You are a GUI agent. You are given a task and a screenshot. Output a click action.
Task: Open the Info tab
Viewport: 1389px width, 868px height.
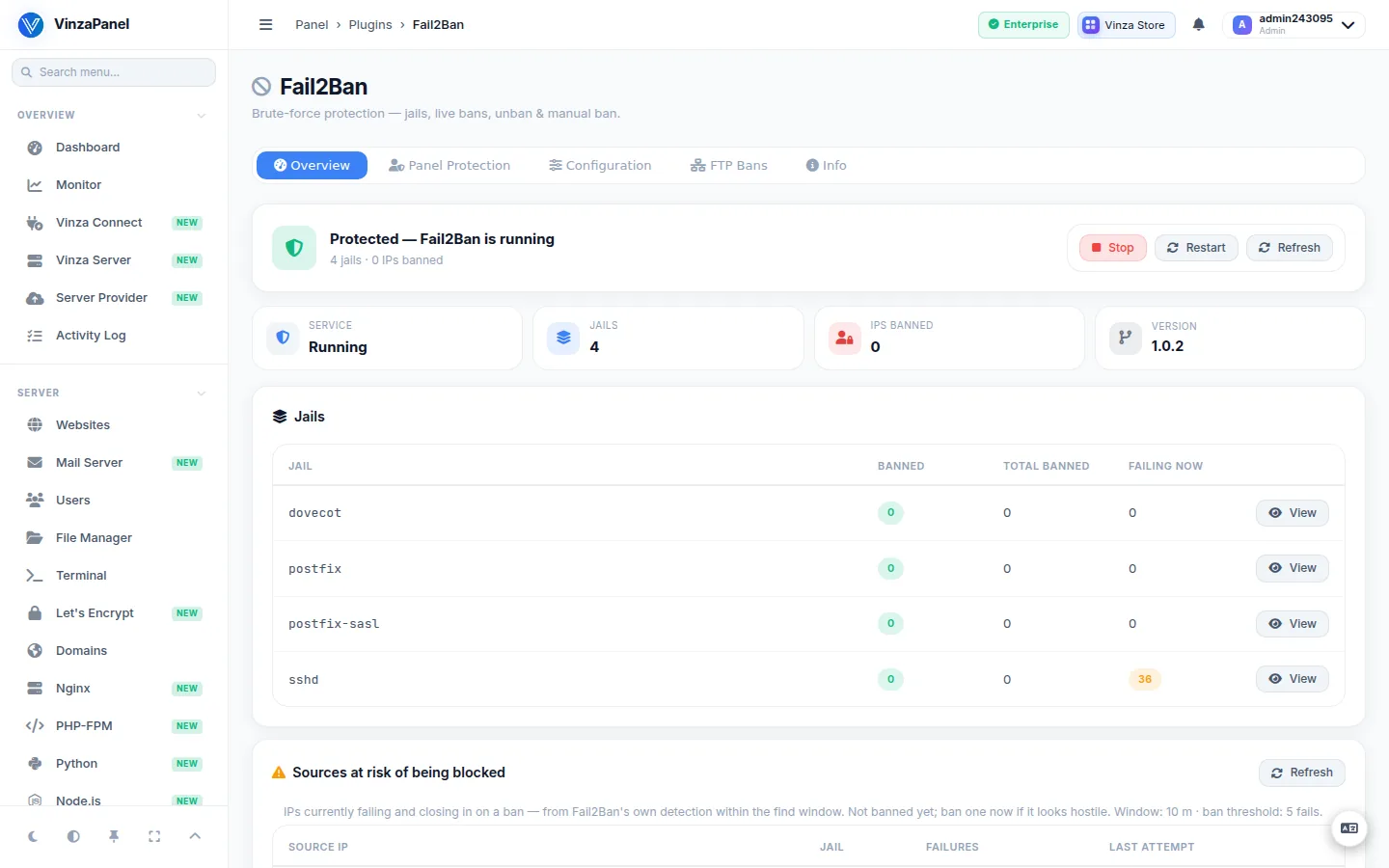coord(827,166)
